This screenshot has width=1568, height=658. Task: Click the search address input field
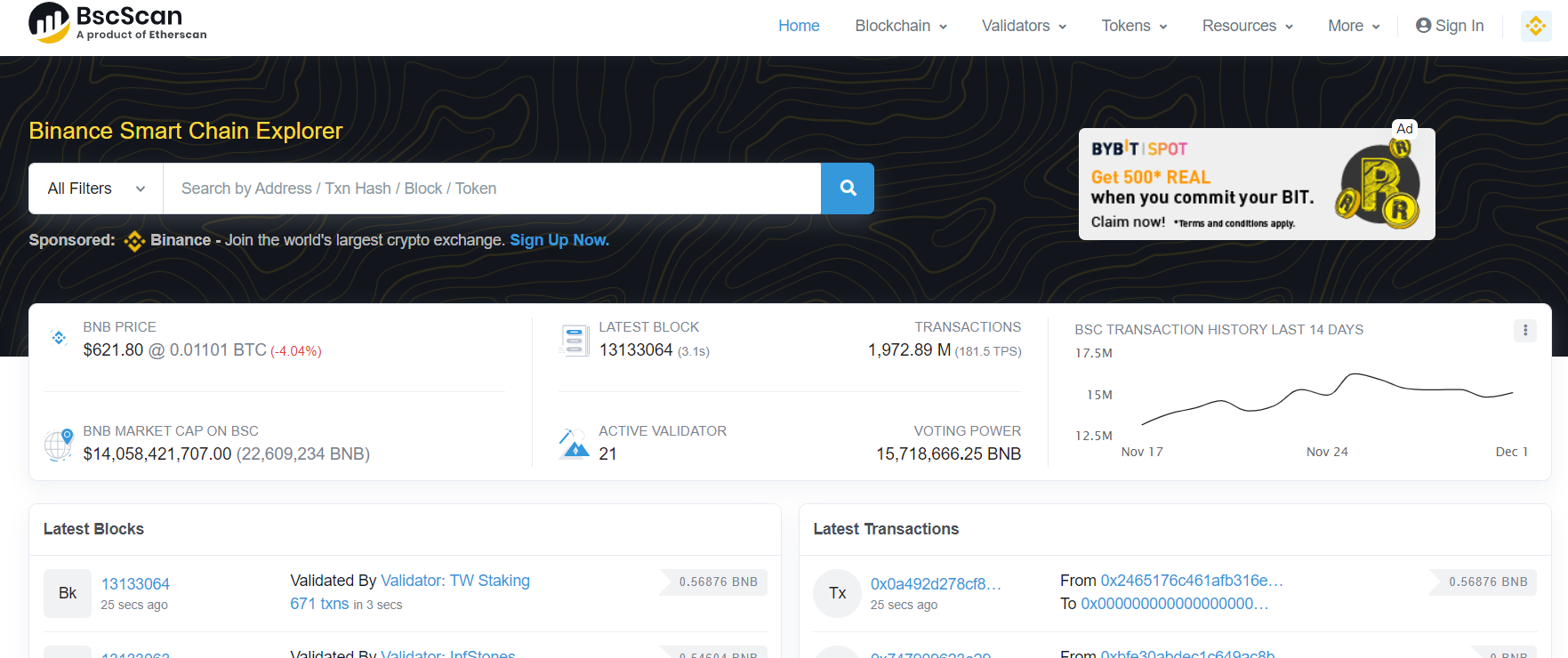[x=492, y=189]
